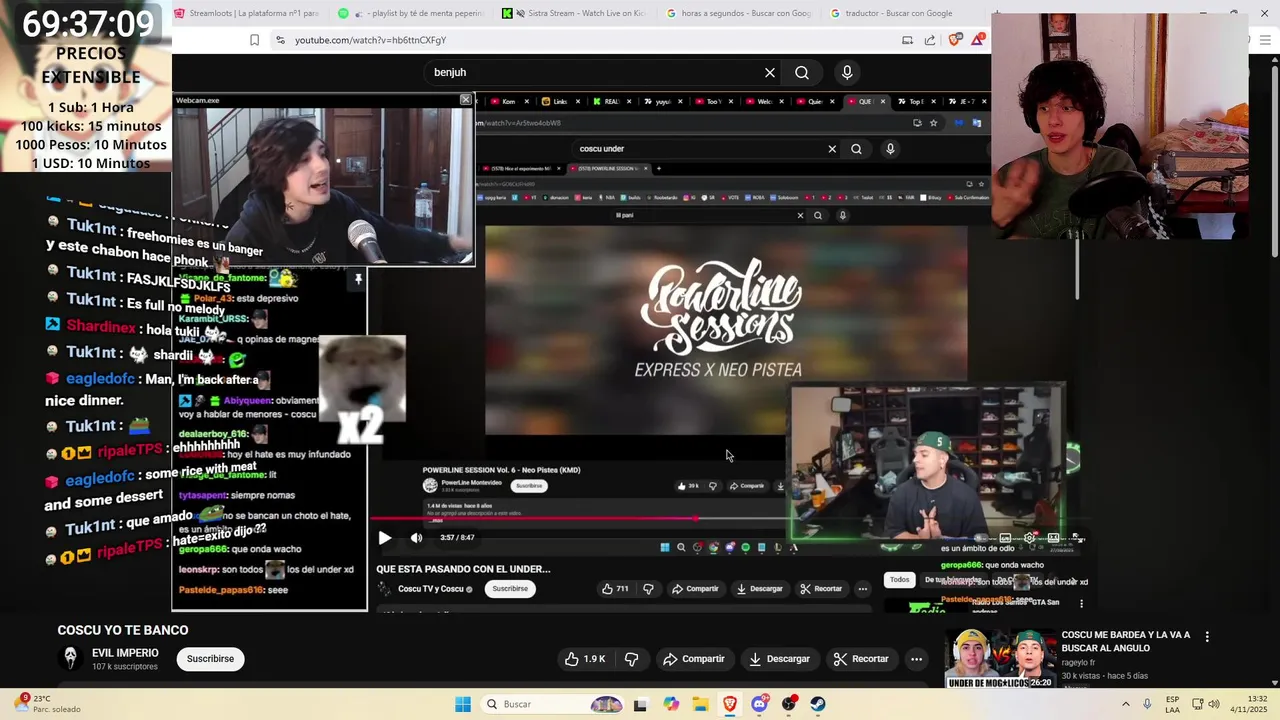Click Suscribirse beside Coscu TV y Coscu
The image size is (1280, 720).
pos(510,589)
